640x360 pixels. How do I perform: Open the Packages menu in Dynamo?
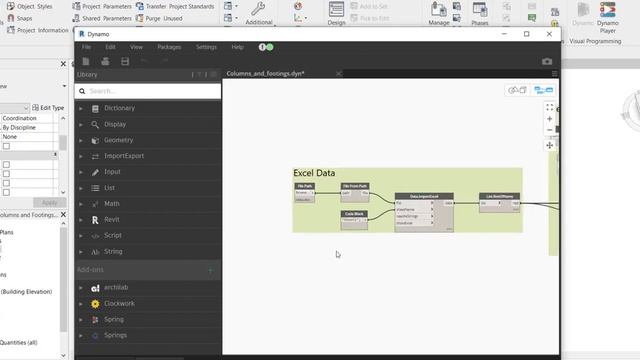169,47
